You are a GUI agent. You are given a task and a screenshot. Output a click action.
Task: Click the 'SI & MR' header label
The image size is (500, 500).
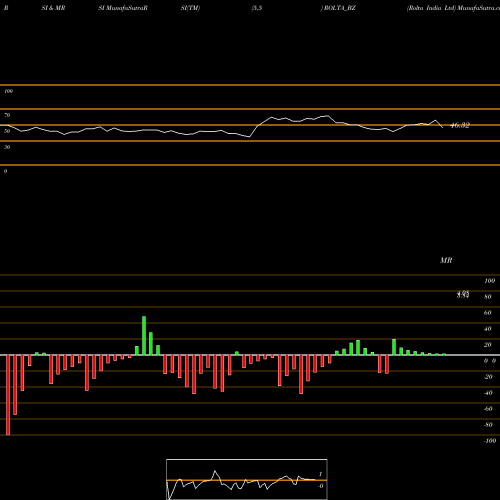pyautogui.click(x=53, y=8)
